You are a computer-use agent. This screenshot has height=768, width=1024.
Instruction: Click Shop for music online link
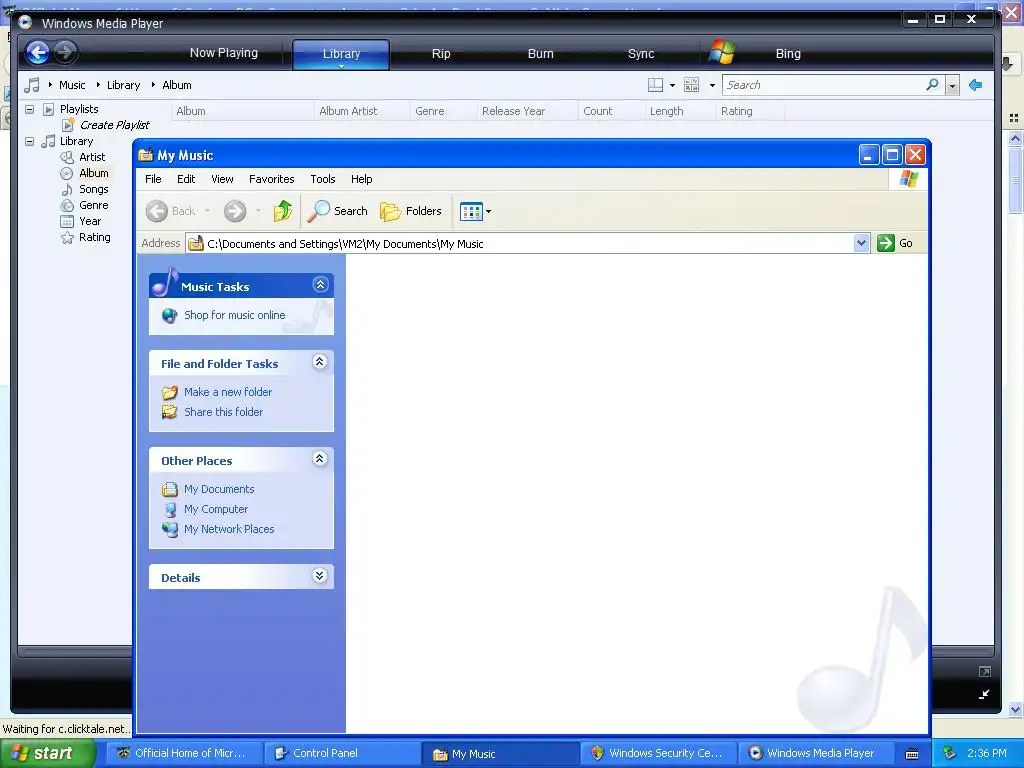pyautogui.click(x=234, y=315)
